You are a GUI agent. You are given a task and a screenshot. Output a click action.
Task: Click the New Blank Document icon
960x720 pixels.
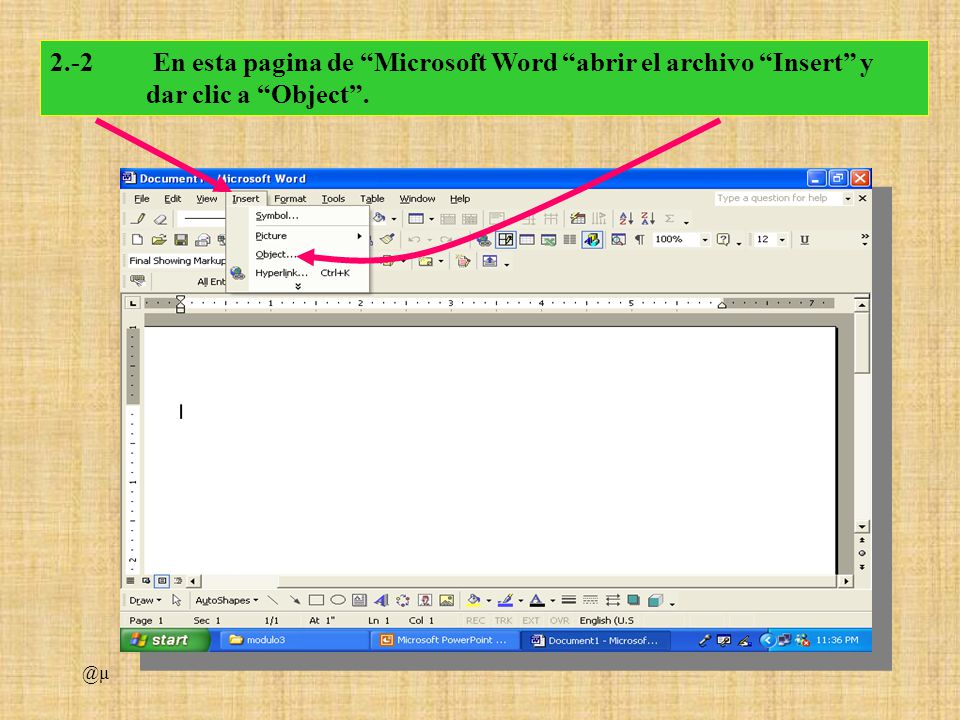click(x=138, y=239)
